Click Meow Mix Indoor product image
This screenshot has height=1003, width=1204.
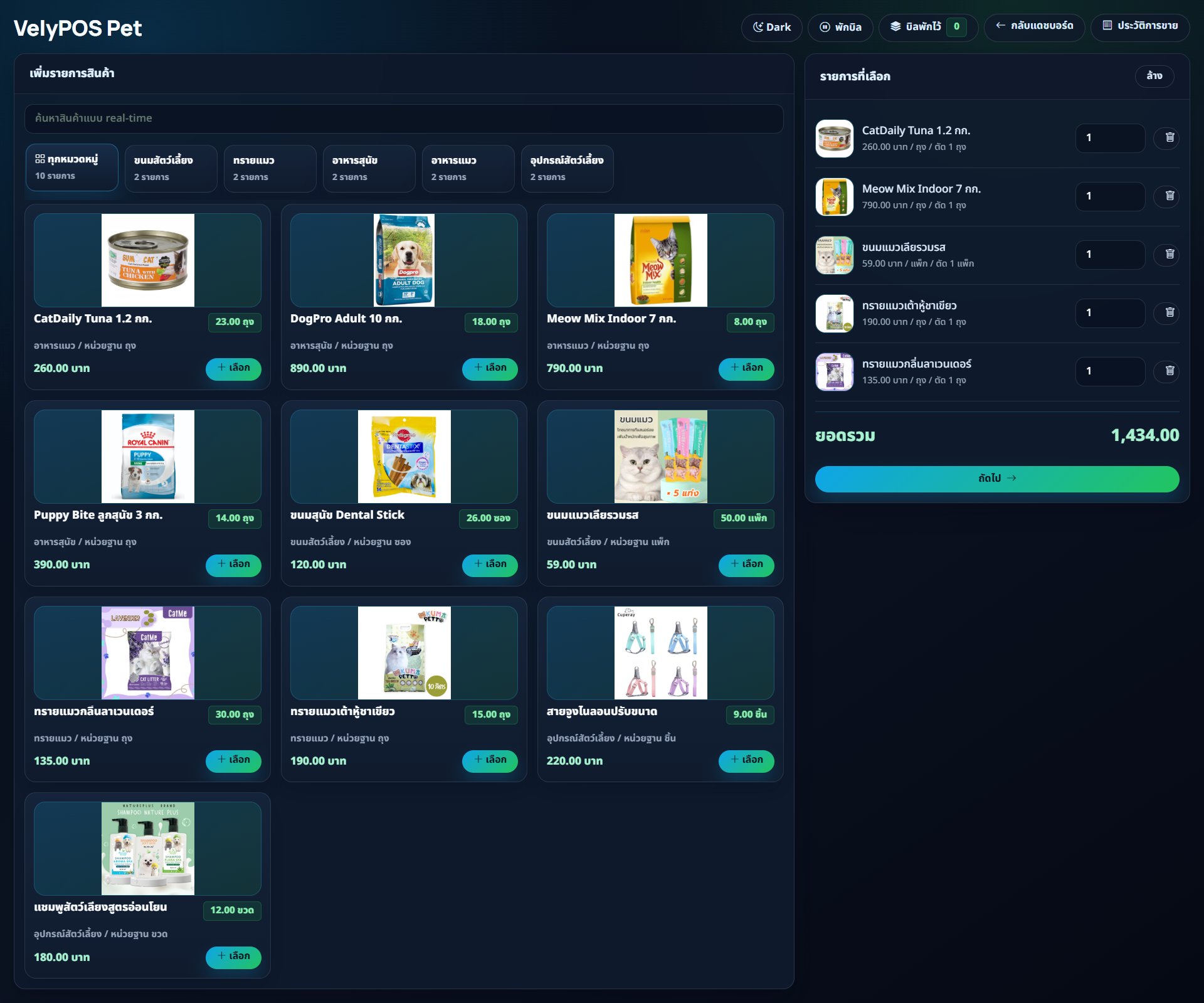click(x=661, y=260)
